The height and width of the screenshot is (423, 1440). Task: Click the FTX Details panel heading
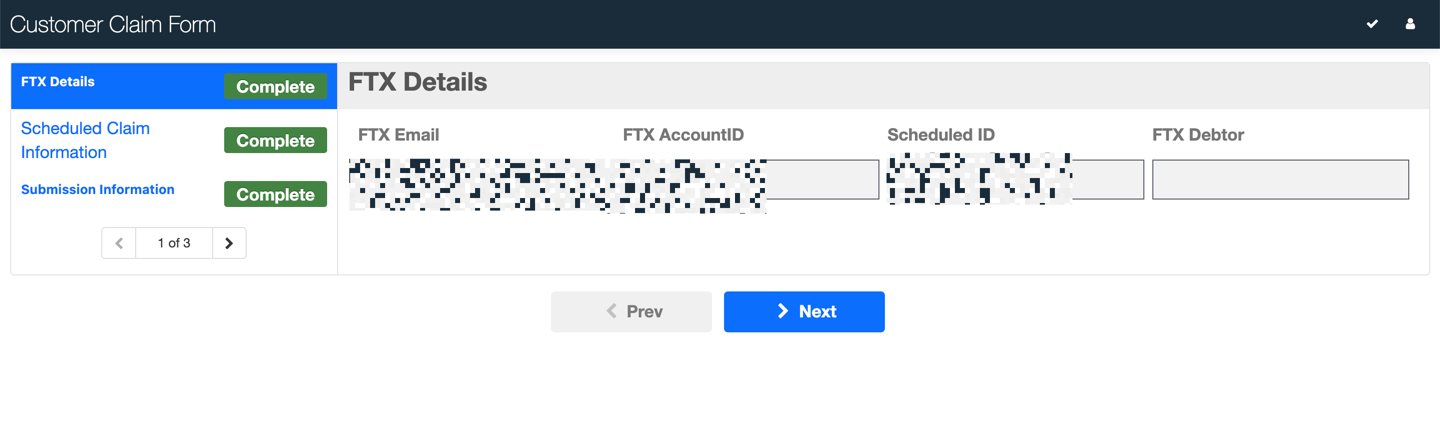[x=418, y=82]
